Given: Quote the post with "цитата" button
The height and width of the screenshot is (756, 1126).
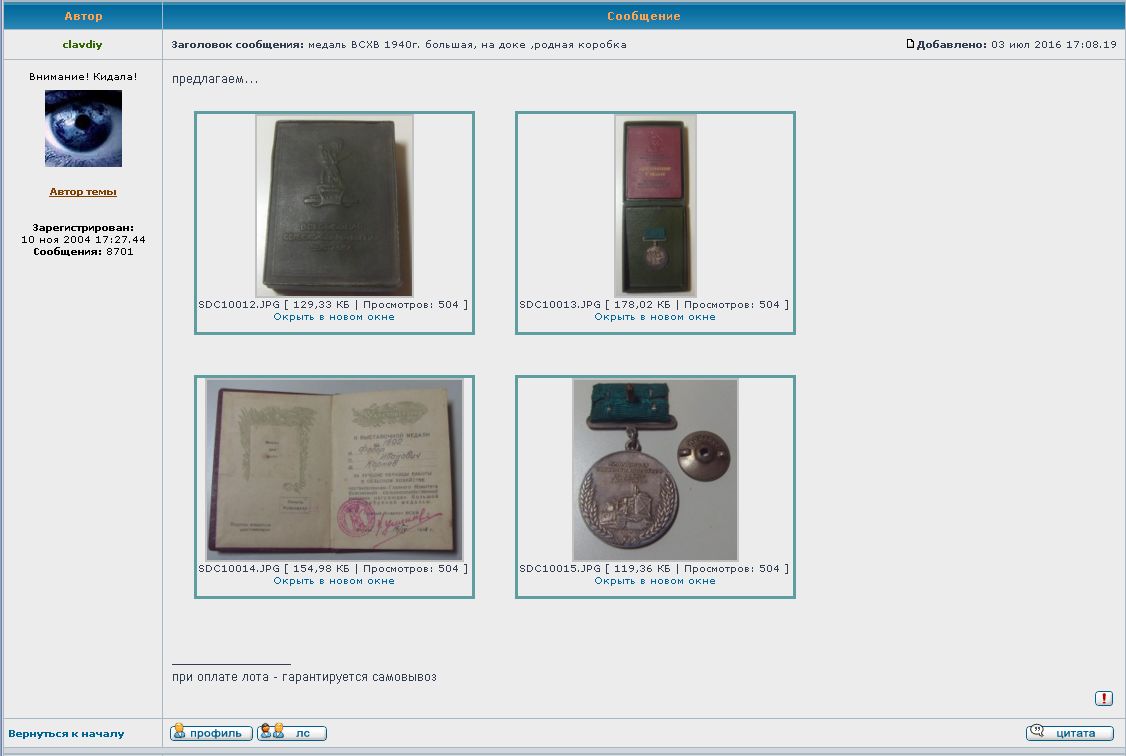Looking at the screenshot, I should [1069, 733].
